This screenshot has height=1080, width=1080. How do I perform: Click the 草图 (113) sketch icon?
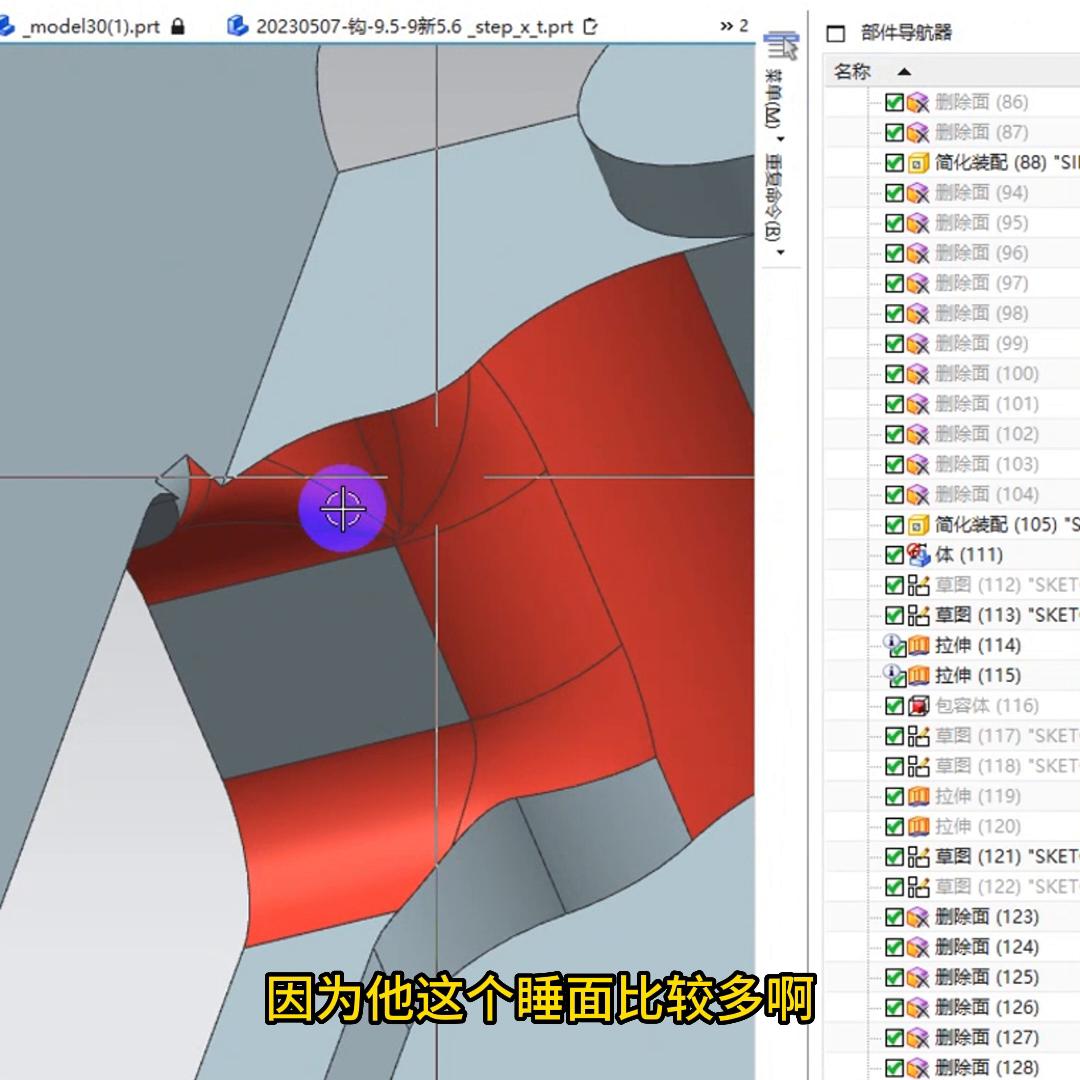coord(918,615)
